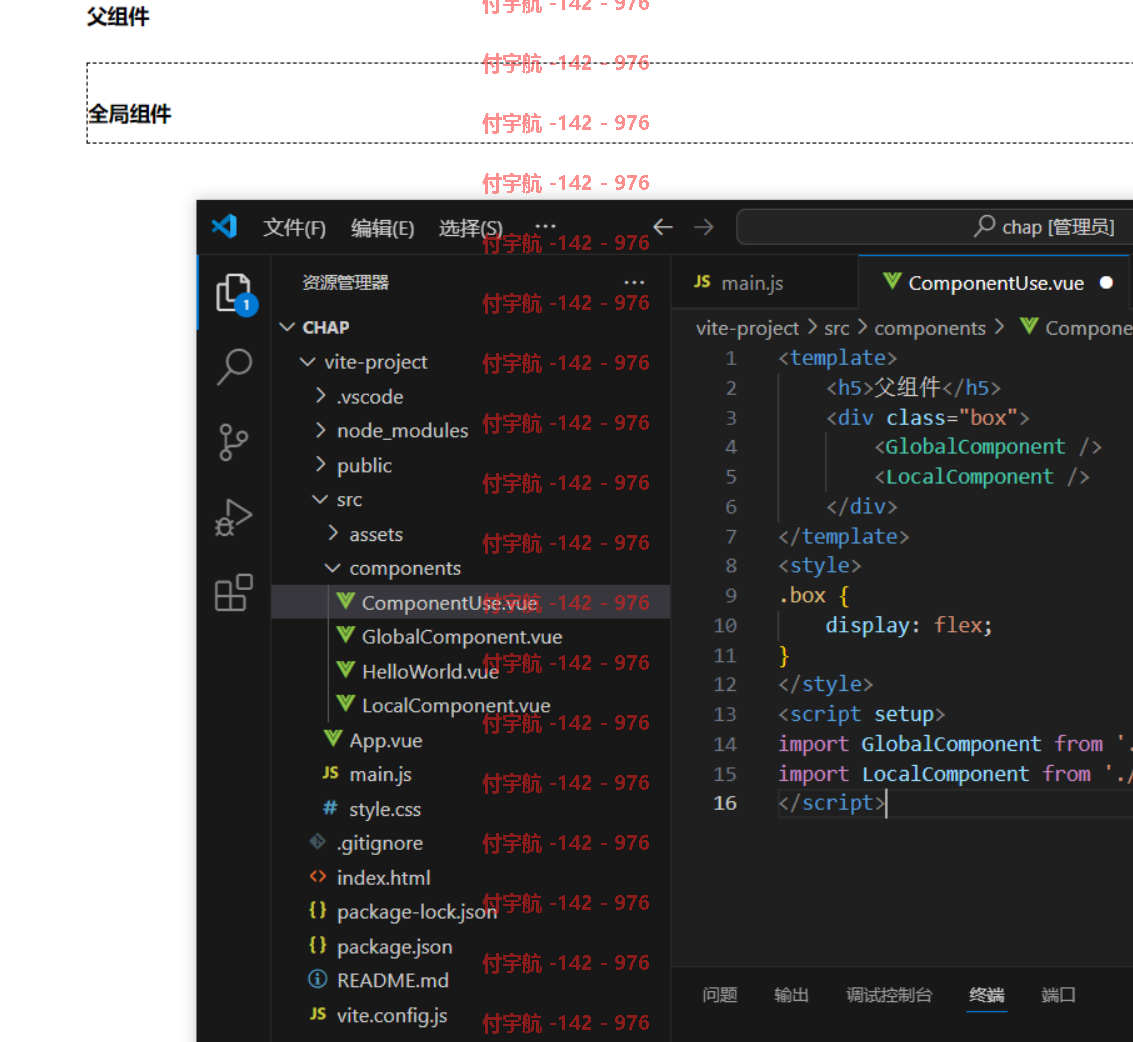Open the Explorer view in activity bar

[234, 293]
